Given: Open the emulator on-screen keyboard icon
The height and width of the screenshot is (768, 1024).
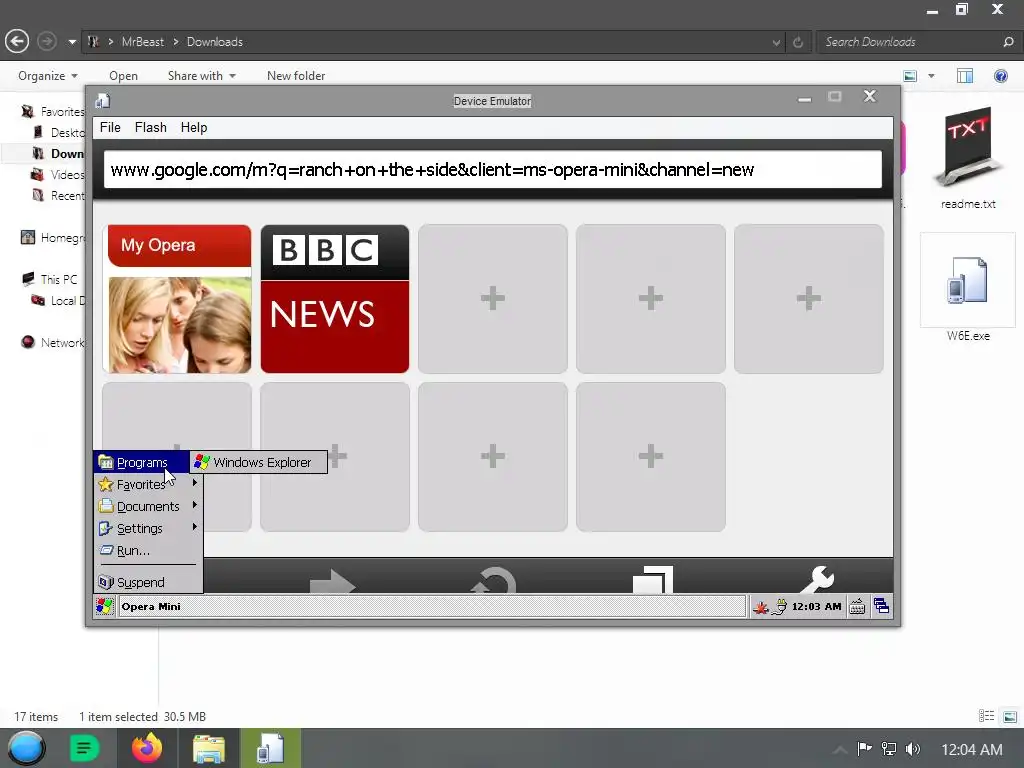Looking at the screenshot, I should pyautogui.click(x=857, y=607).
